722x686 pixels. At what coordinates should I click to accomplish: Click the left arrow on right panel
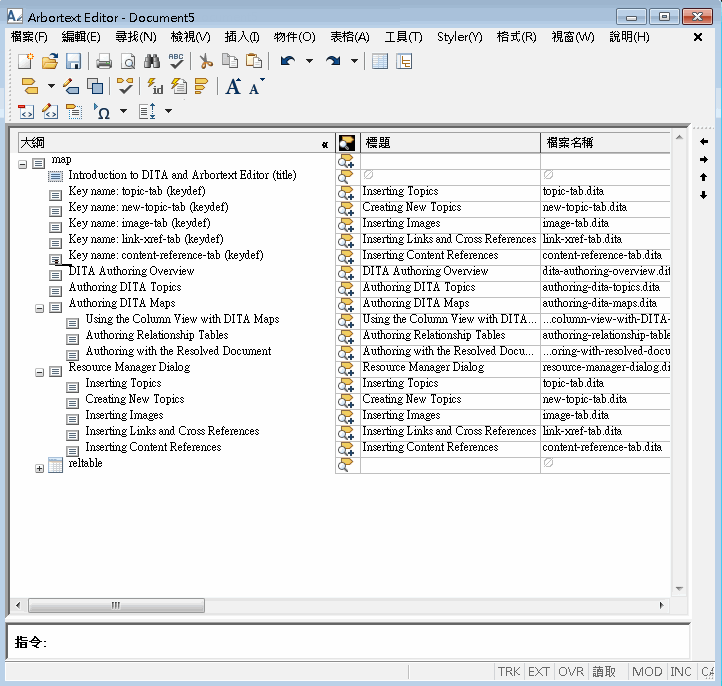(704, 141)
